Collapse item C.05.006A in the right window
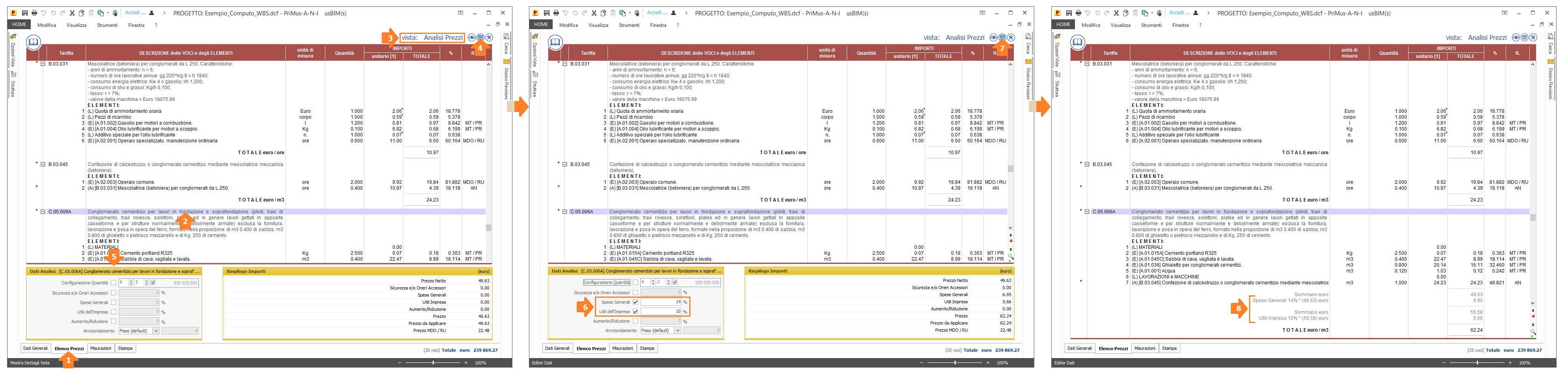1568x377 pixels. 1087,212
